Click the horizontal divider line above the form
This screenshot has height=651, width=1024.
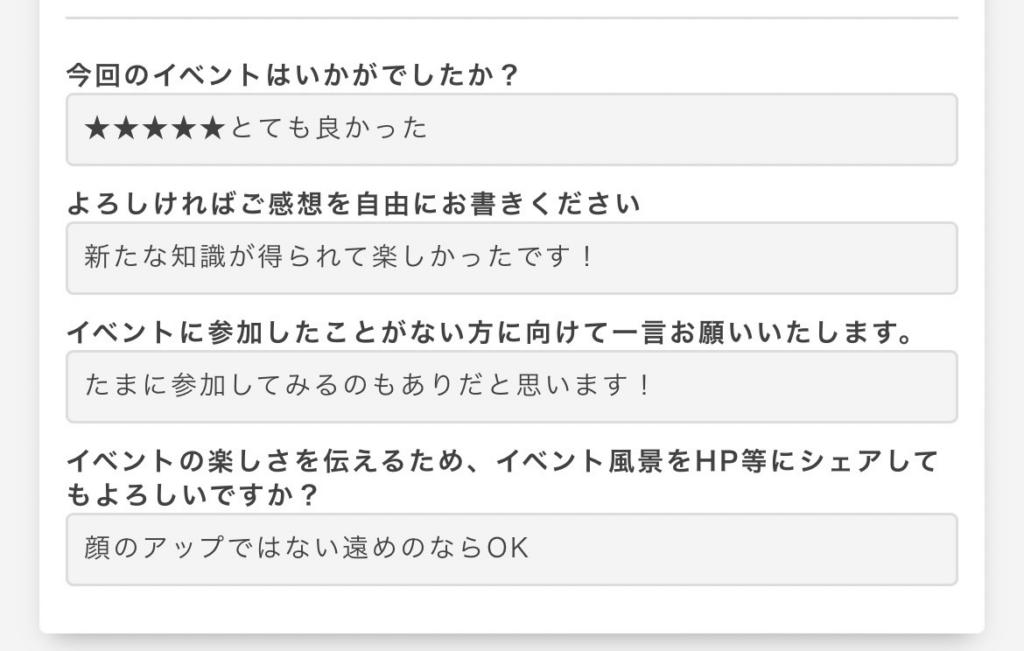(512, 18)
